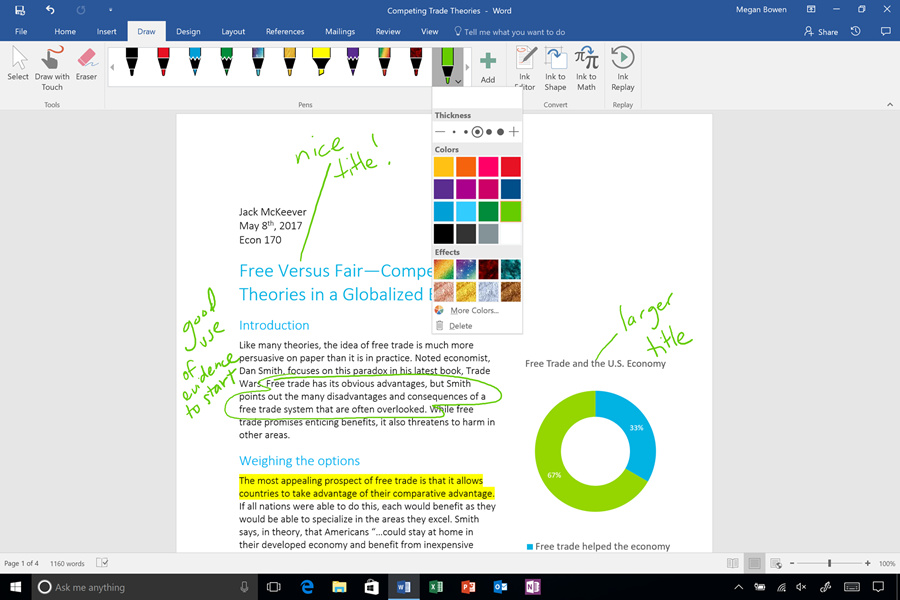
Task: Open the File tab
Action: point(21,32)
